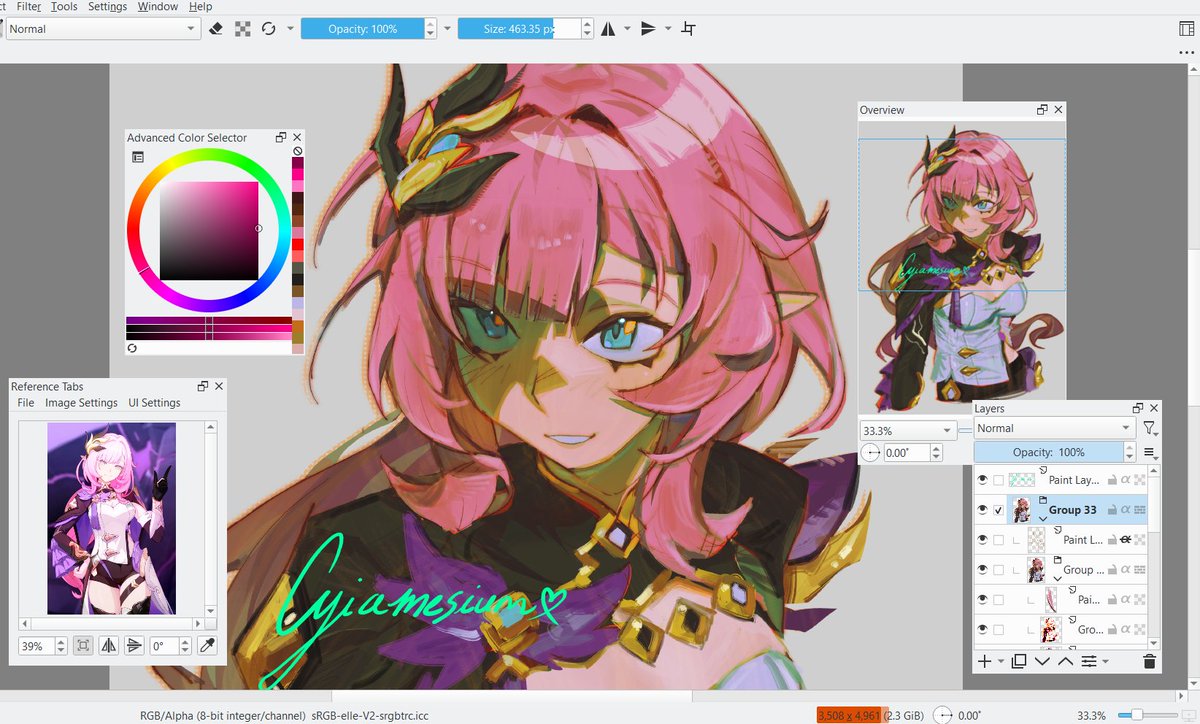This screenshot has height=724, width=1200.
Task: Open Reference Tabs File menu
Action: tap(26, 403)
